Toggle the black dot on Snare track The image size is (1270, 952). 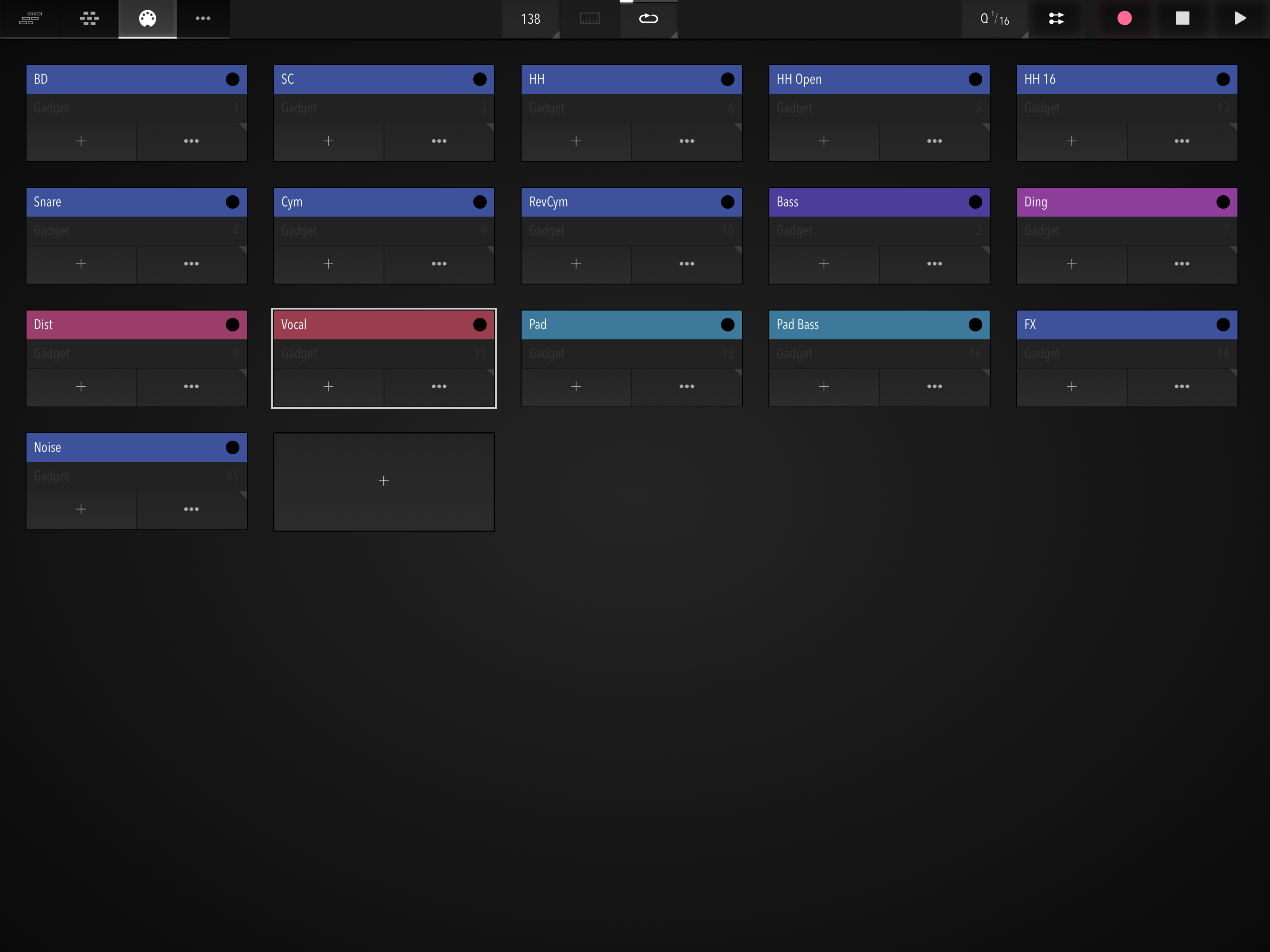pyautogui.click(x=232, y=202)
